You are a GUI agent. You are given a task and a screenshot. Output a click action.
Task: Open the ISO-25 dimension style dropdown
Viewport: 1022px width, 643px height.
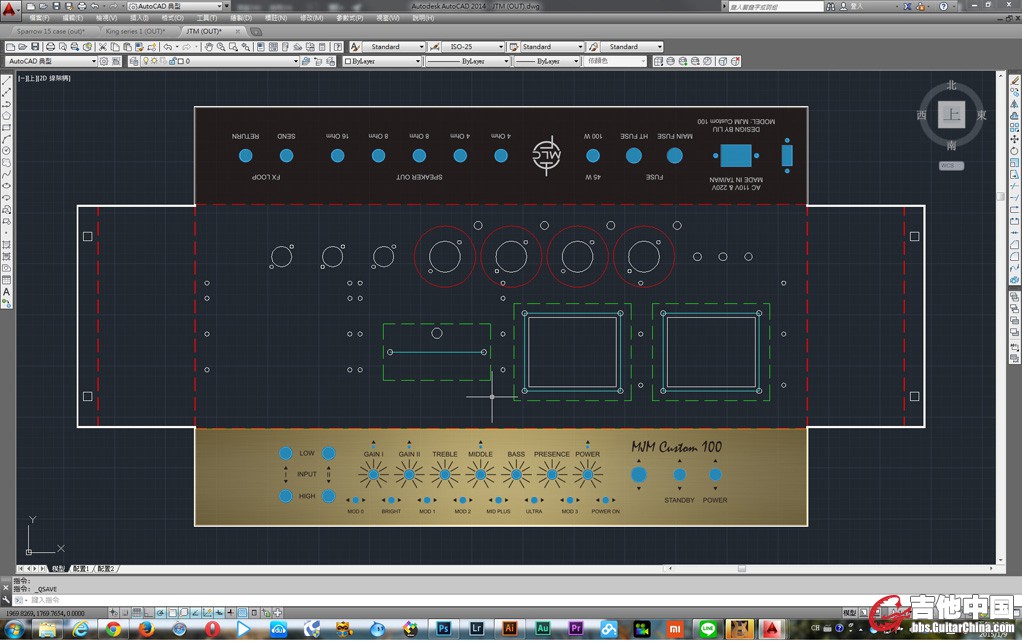point(463,46)
